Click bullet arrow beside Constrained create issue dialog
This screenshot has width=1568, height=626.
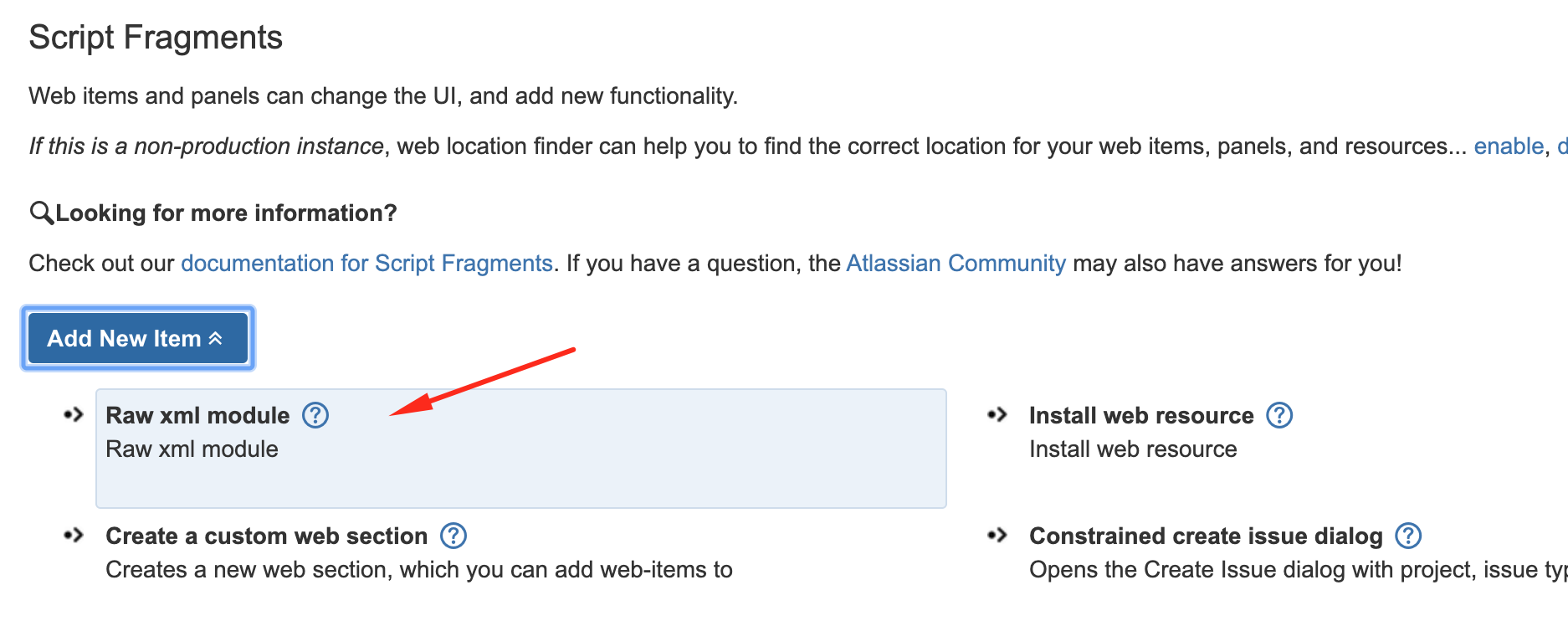(997, 535)
